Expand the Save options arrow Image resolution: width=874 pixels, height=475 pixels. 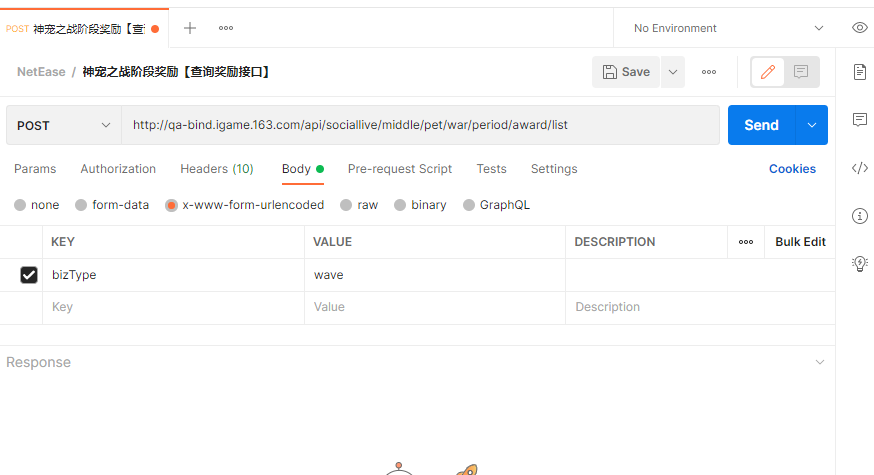[673, 72]
